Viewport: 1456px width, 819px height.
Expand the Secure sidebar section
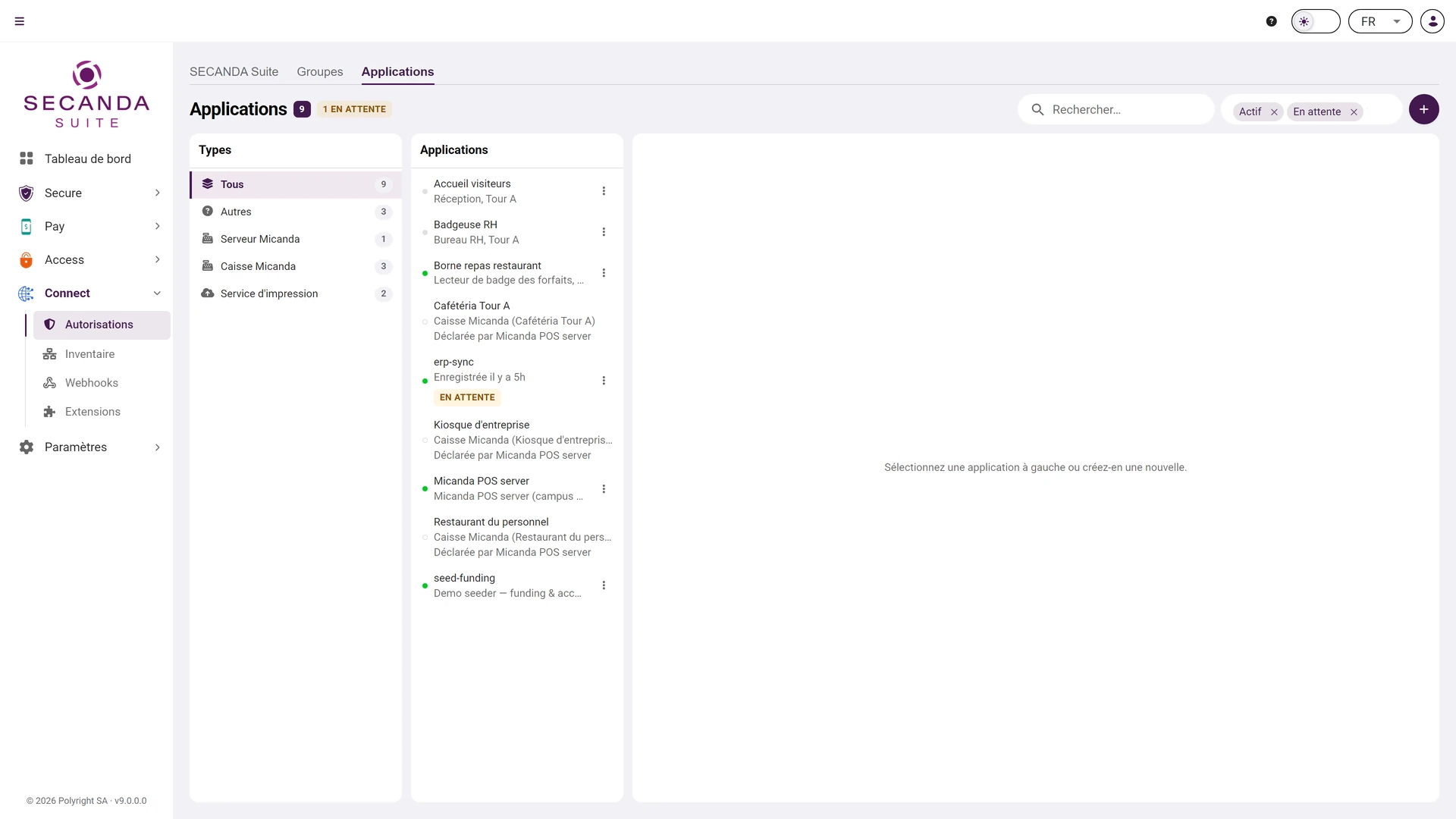coord(86,193)
